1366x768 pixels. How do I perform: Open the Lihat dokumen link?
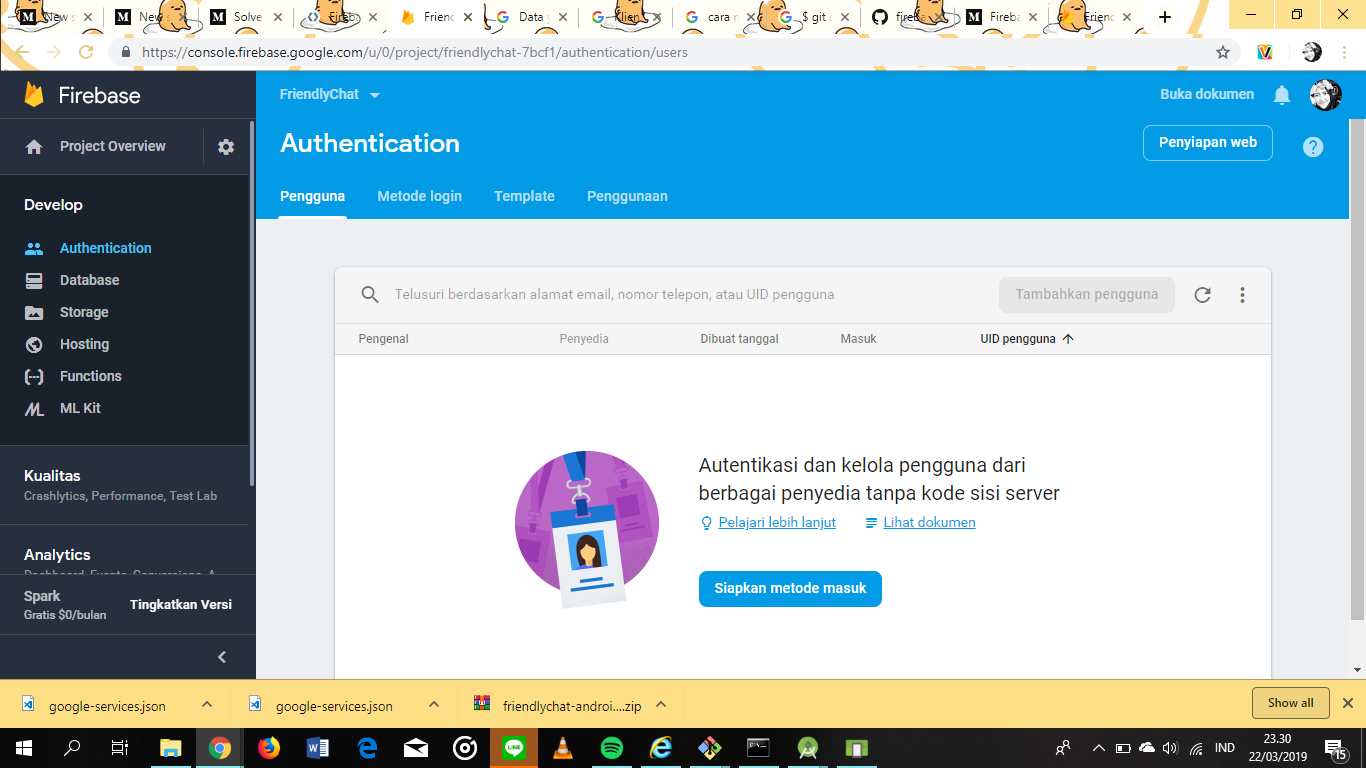click(928, 522)
